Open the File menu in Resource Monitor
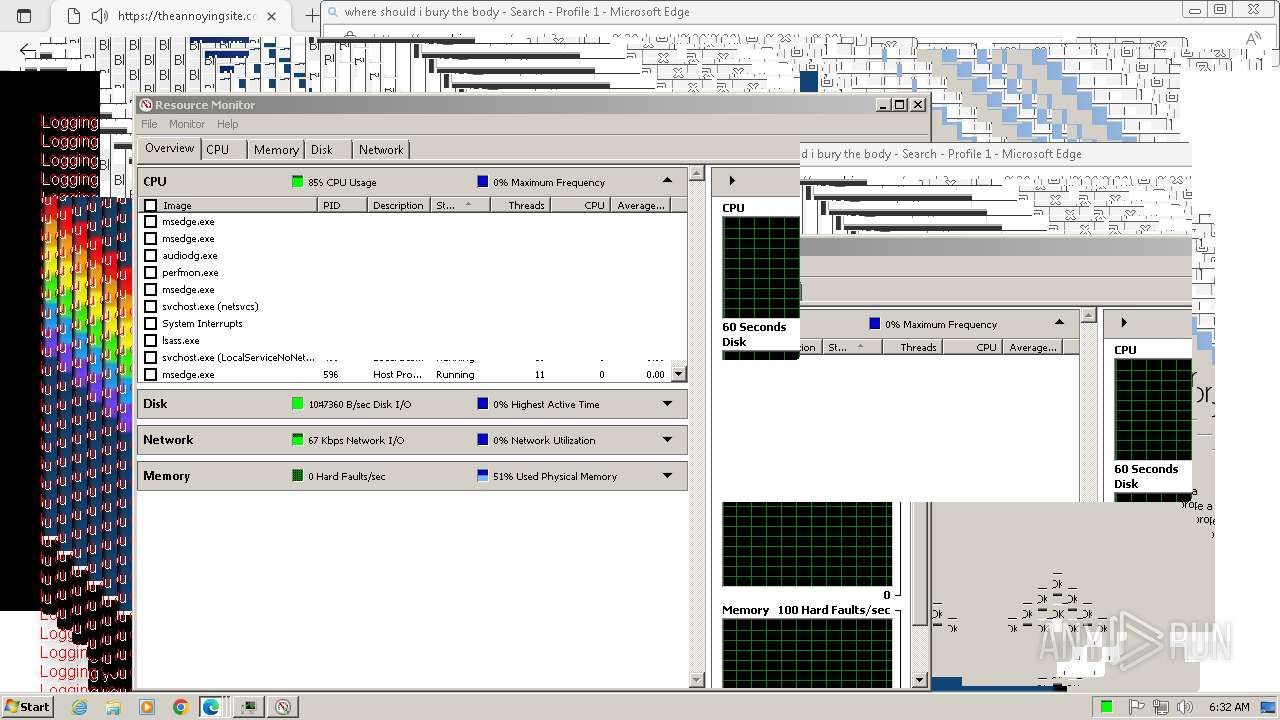The height and width of the screenshot is (720, 1280). click(x=149, y=124)
